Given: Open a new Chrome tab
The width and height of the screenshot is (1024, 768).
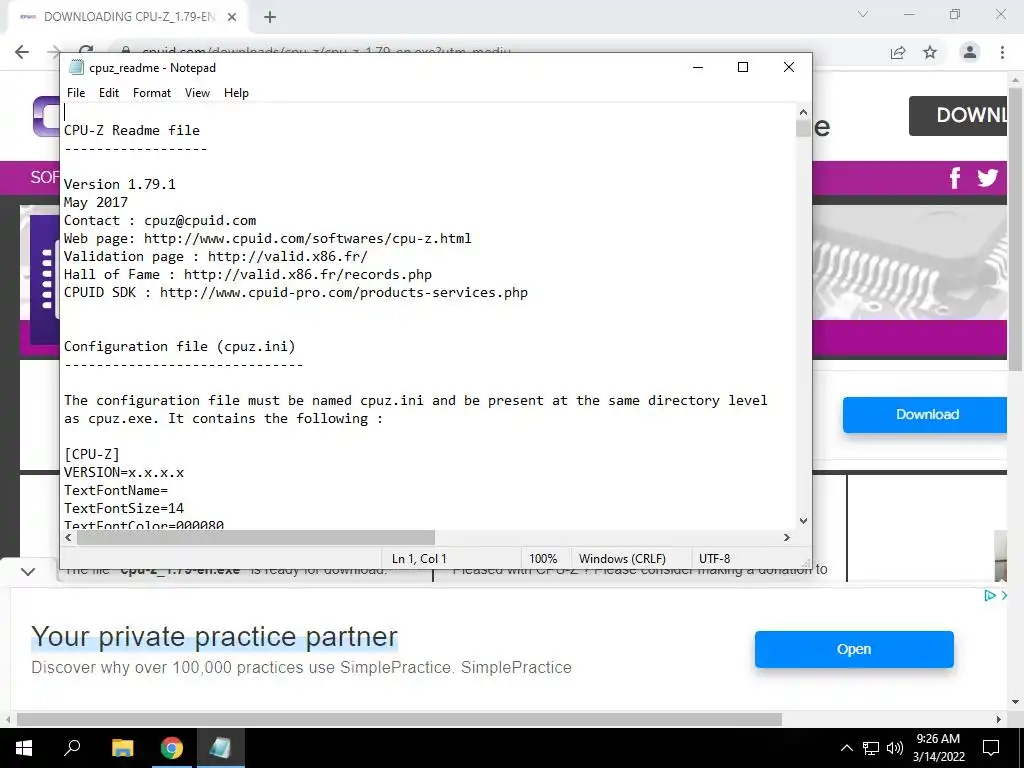Looking at the screenshot, I should point(270,17).
